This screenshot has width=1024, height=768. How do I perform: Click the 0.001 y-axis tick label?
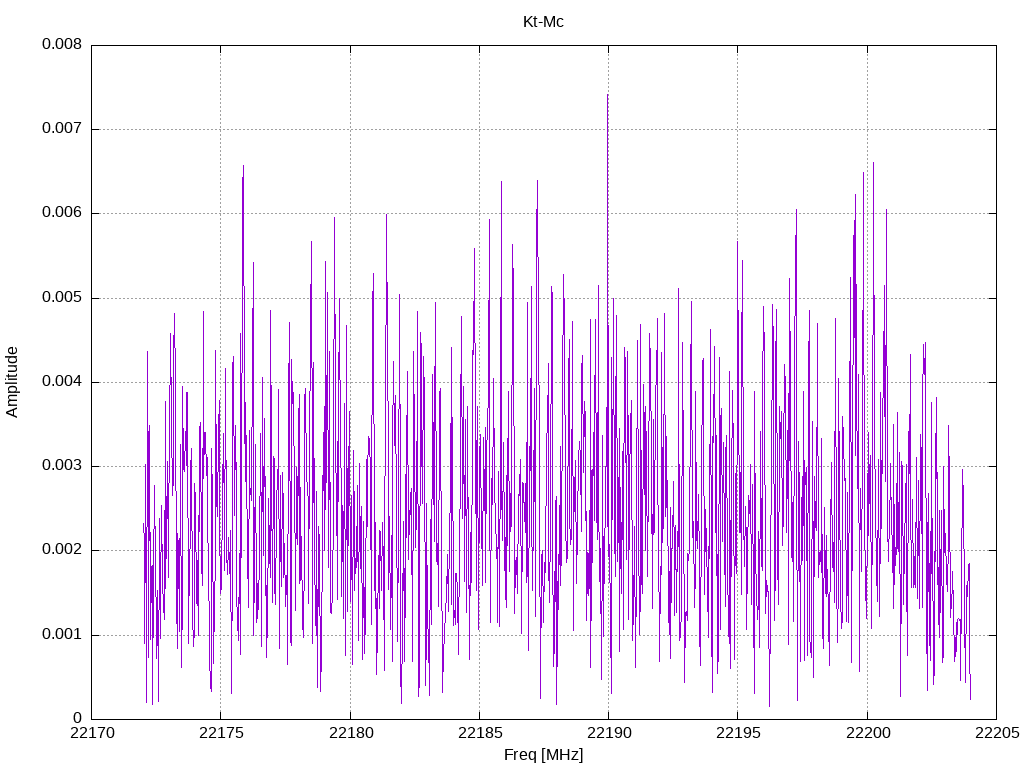click(x=62, y=635)
